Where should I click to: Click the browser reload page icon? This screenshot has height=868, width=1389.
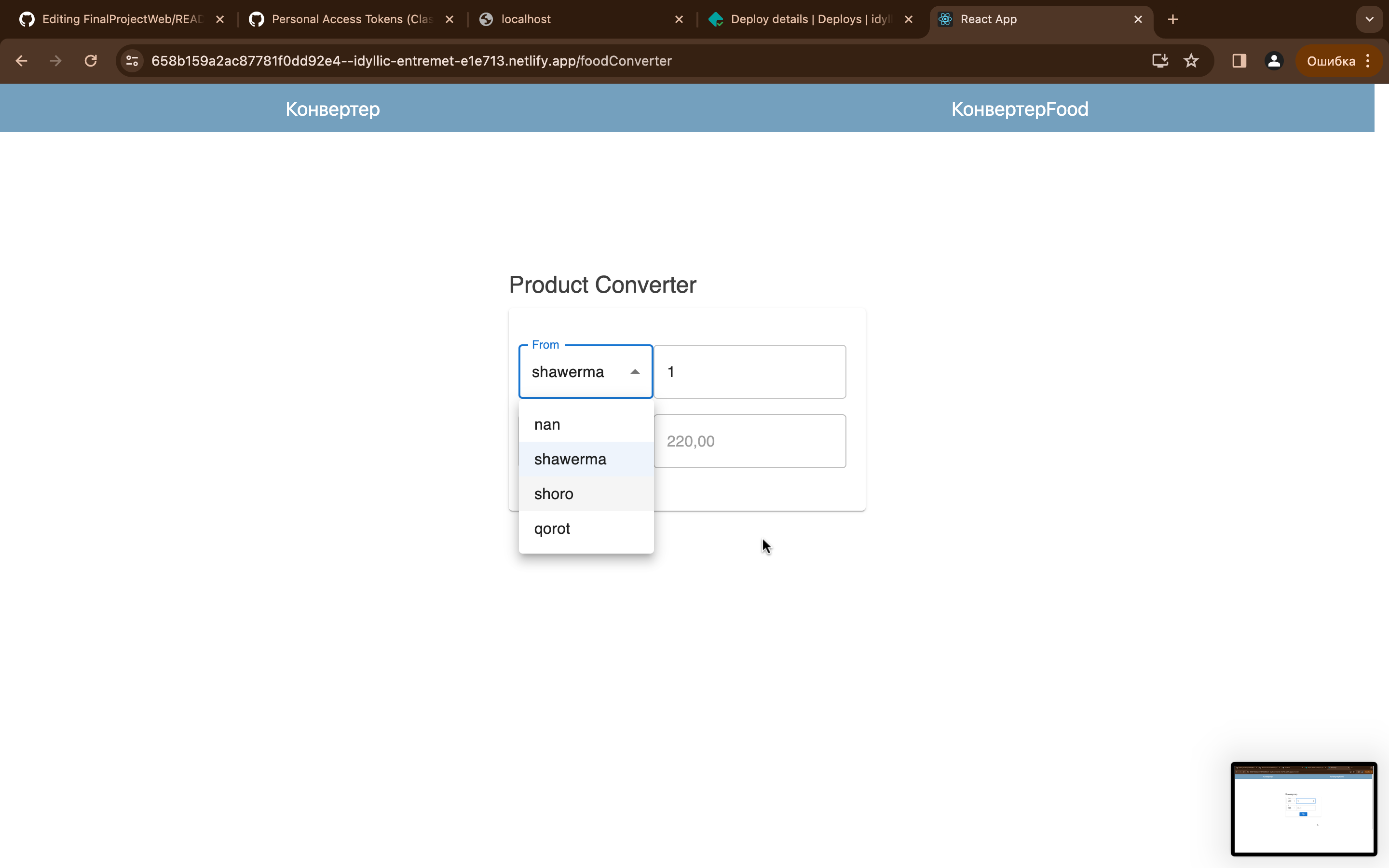tap(91, 61)
